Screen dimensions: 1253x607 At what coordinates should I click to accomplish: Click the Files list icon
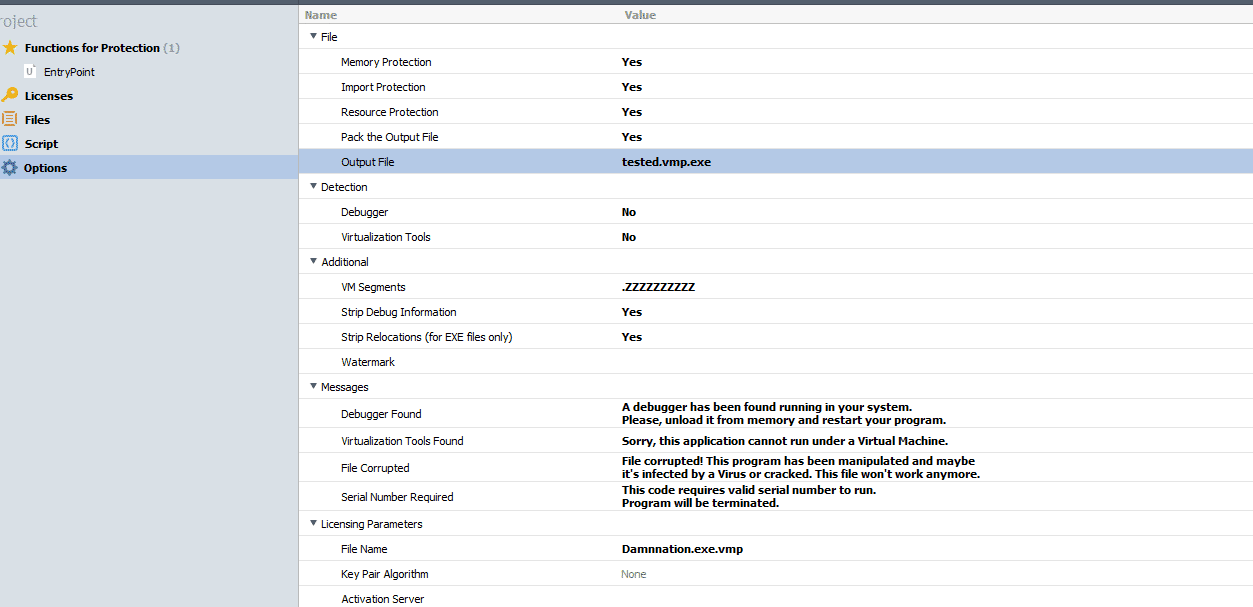point(10,119)
